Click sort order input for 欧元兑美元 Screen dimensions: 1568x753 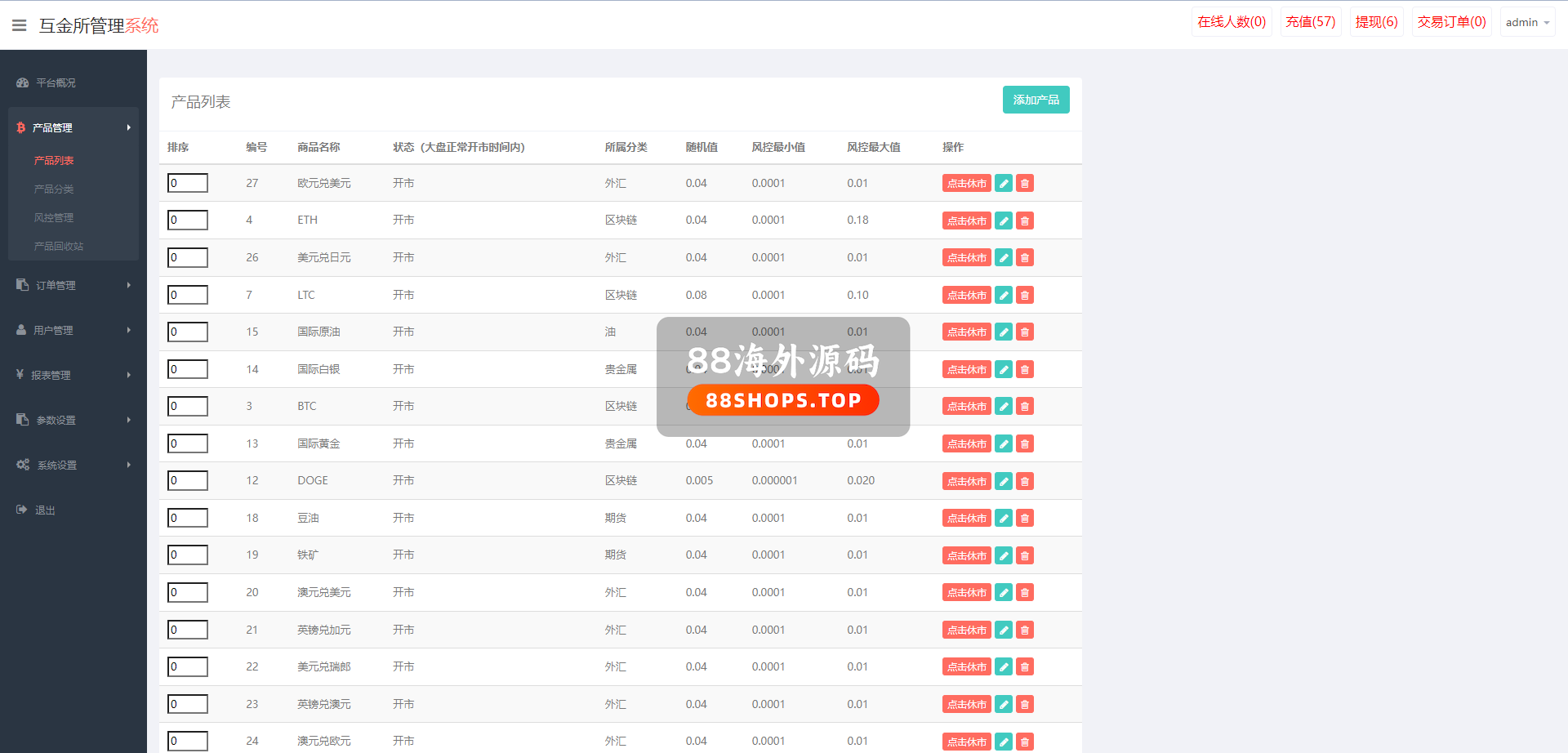[188, 183]
